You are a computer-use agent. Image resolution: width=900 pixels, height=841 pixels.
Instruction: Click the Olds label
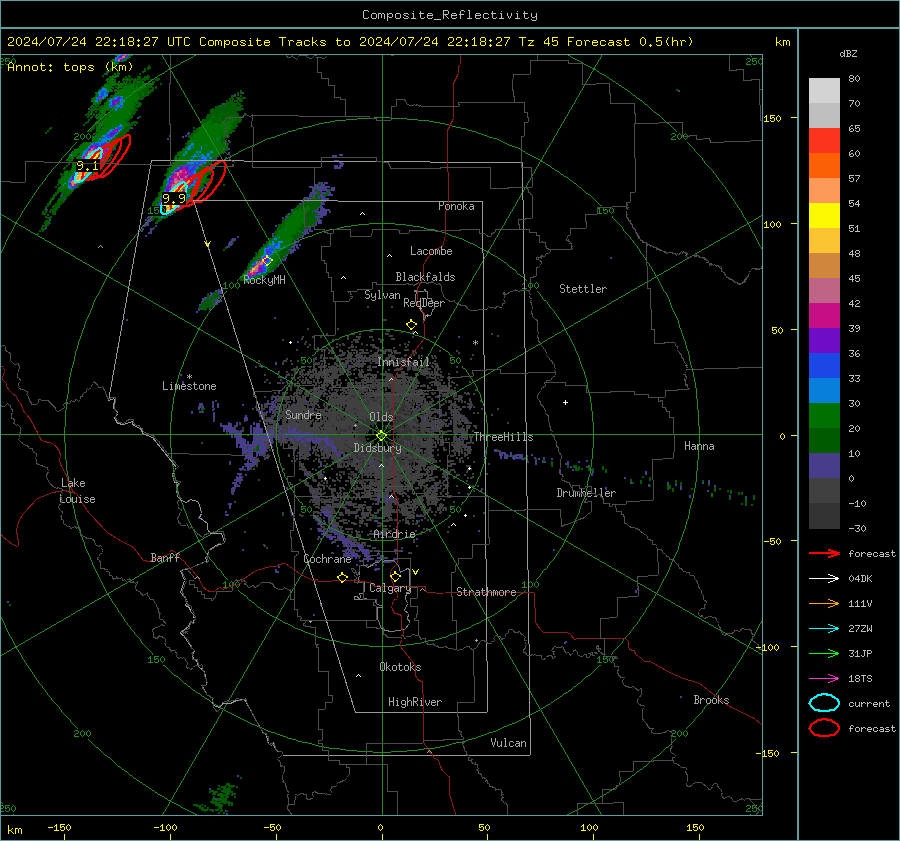381,417
